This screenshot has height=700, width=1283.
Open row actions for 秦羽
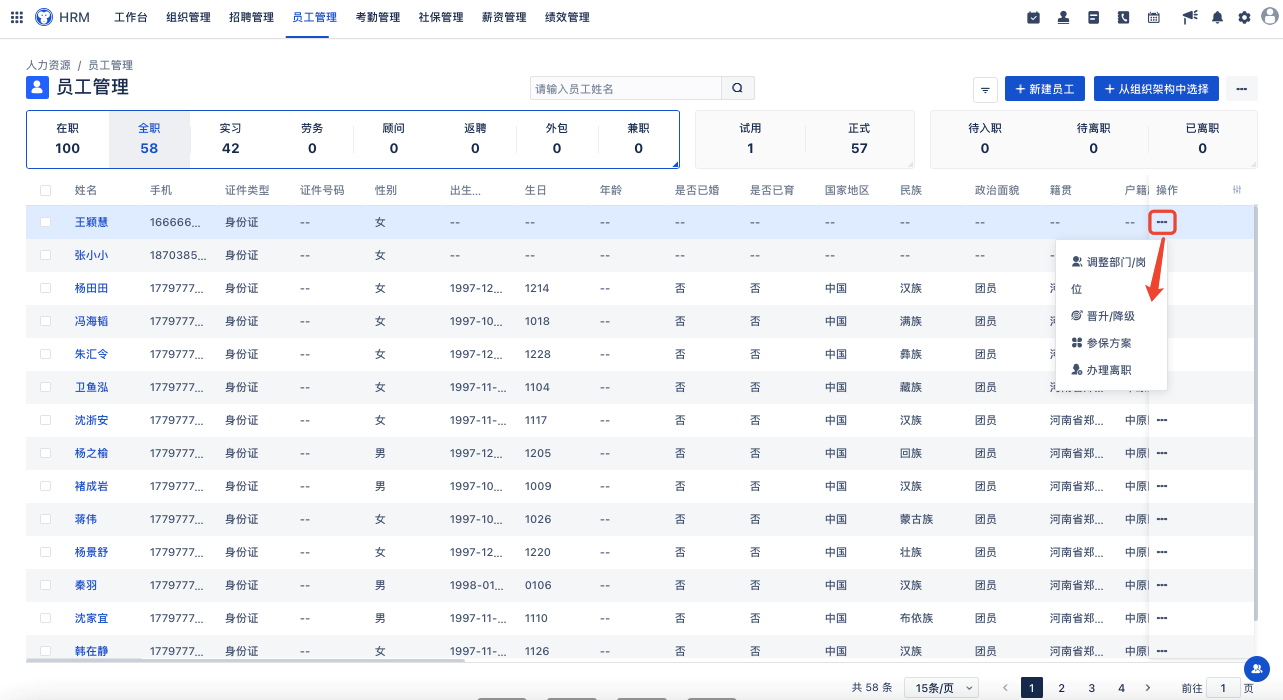(x=1162, y=585)
